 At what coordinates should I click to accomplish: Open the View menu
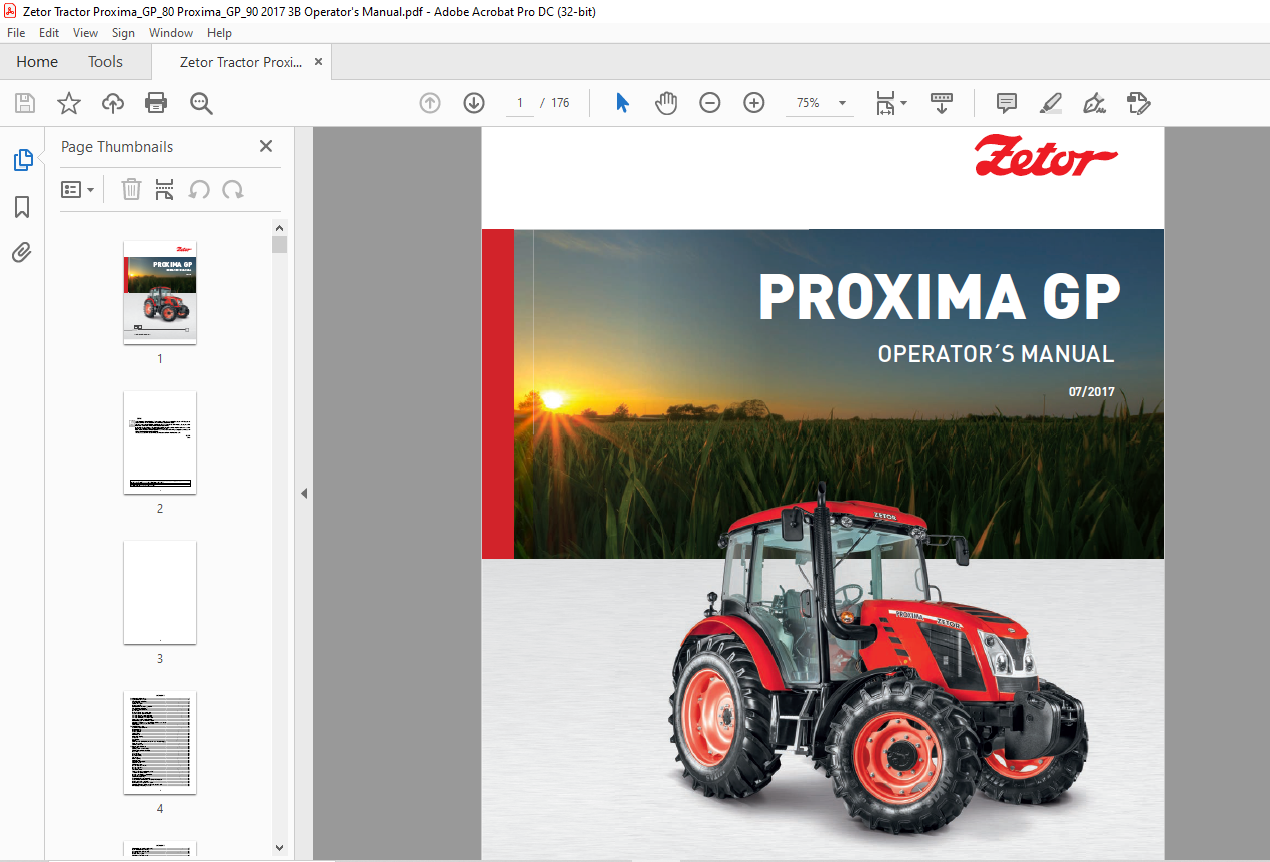pos(86,33)
